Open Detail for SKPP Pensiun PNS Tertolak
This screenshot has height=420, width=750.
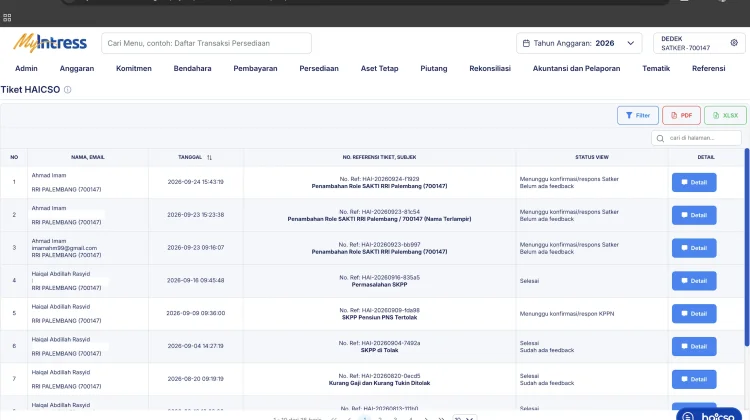click(x=694, y=314)
